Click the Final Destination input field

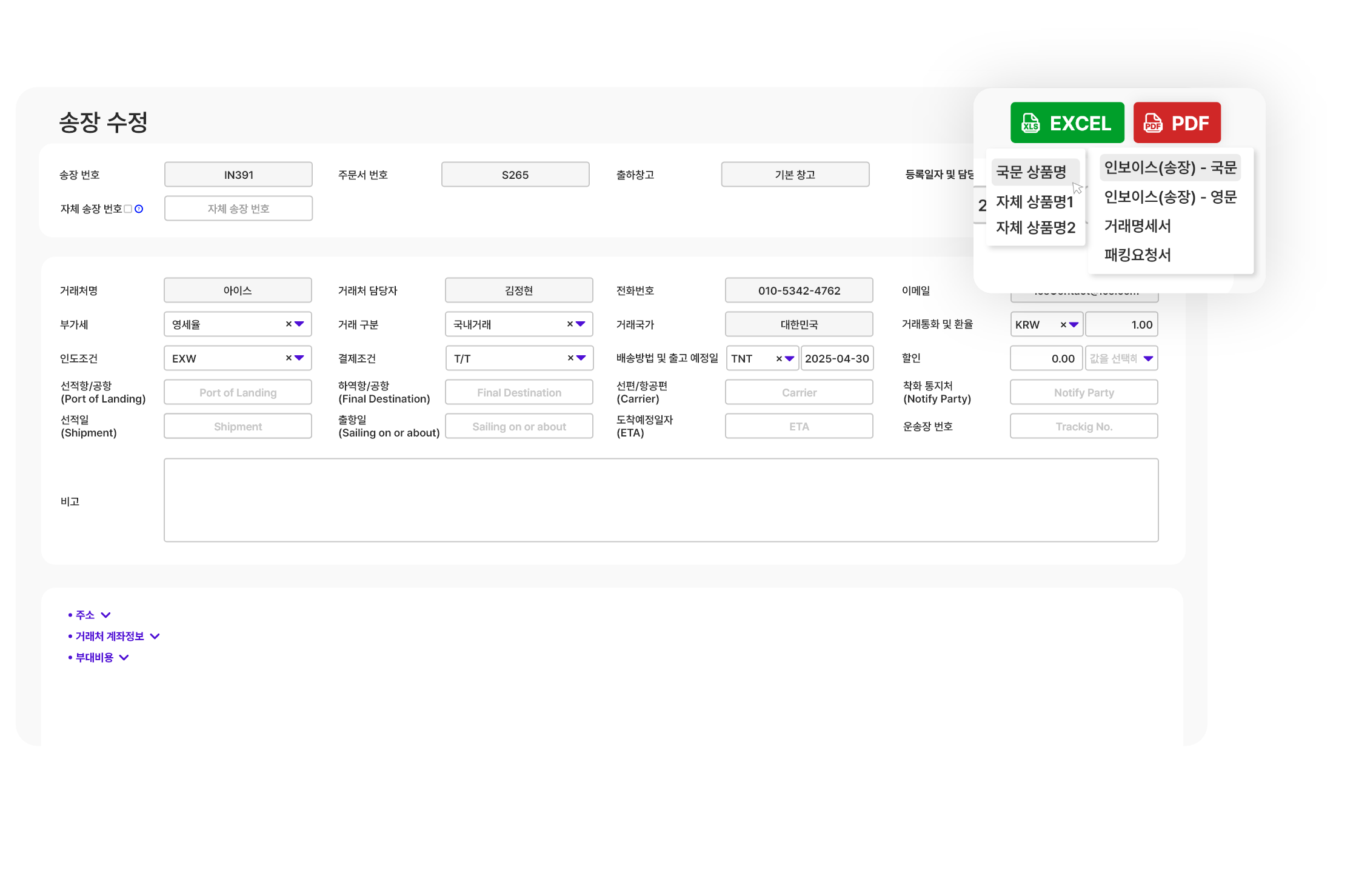tap(519, 392)
